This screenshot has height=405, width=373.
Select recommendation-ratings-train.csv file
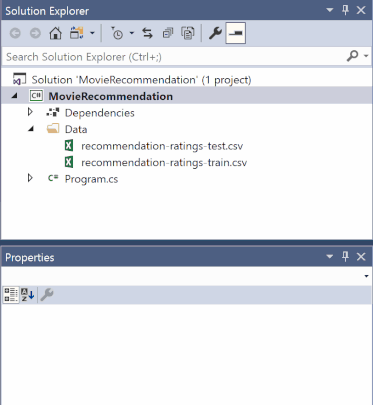point(164,163)
